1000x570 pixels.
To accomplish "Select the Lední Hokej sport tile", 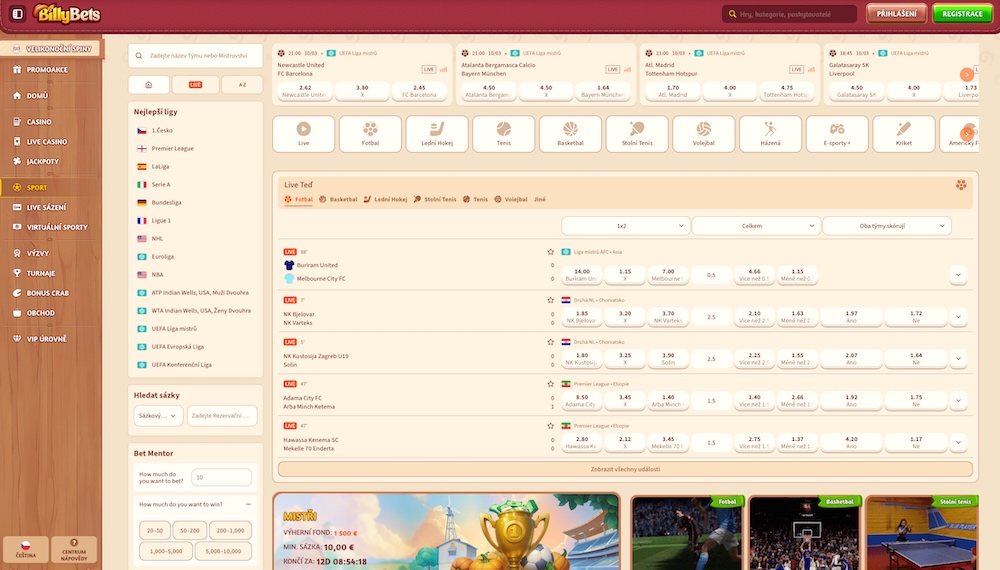I will click(437, 134).
